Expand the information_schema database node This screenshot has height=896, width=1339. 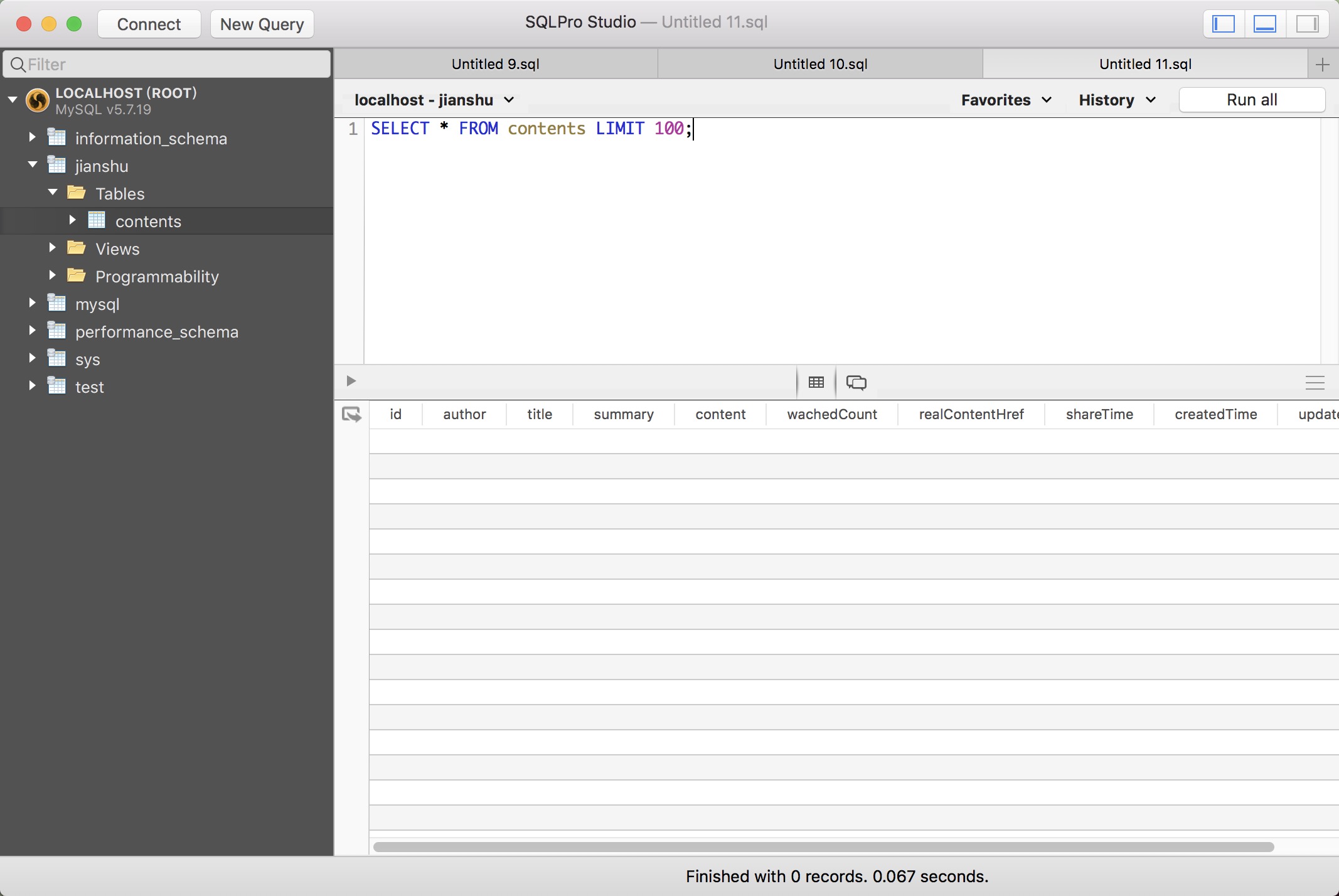coord(32,137)
